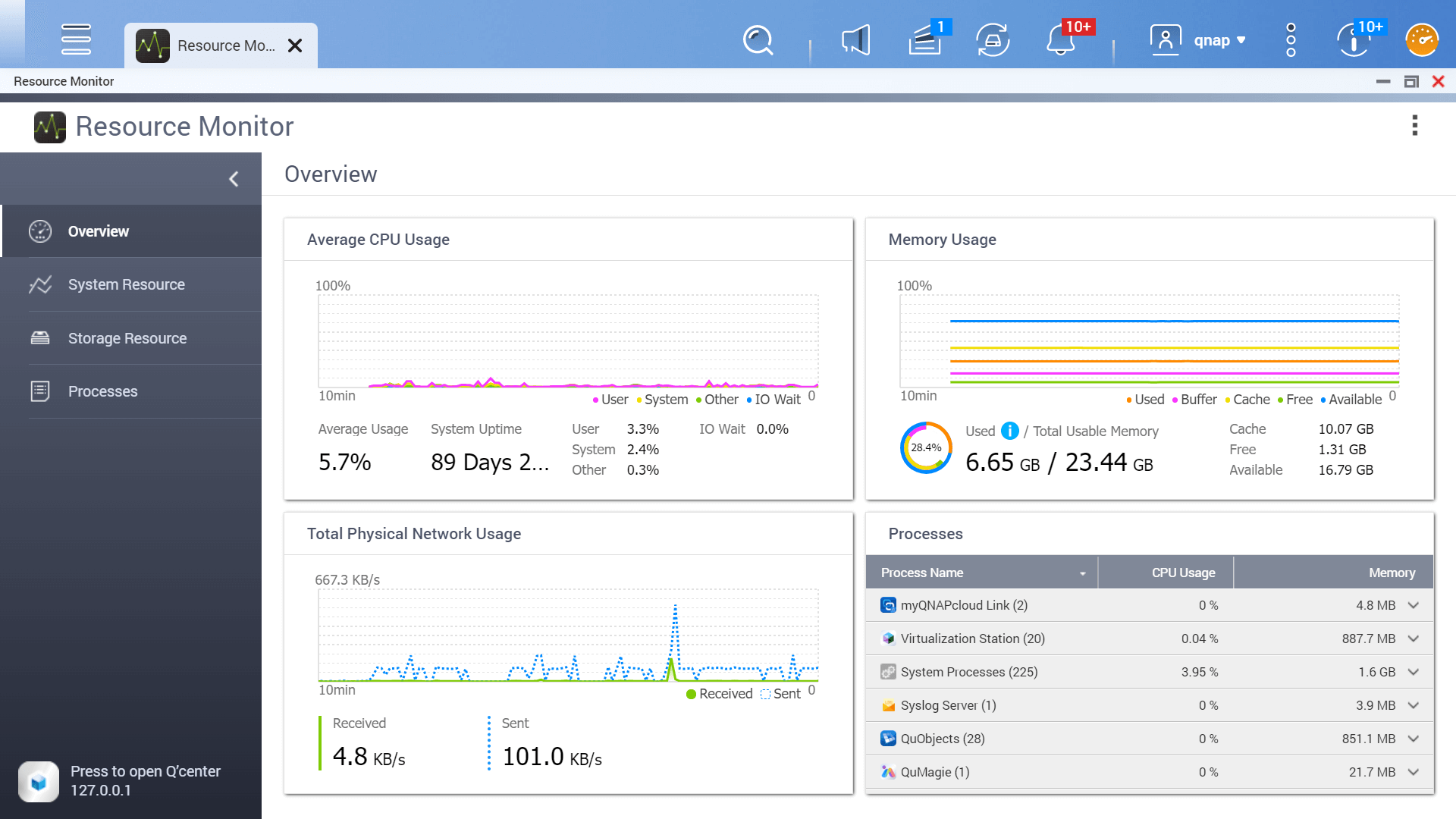
Task: Open qnap user dropdown
Action: [x=1219, y=40]
